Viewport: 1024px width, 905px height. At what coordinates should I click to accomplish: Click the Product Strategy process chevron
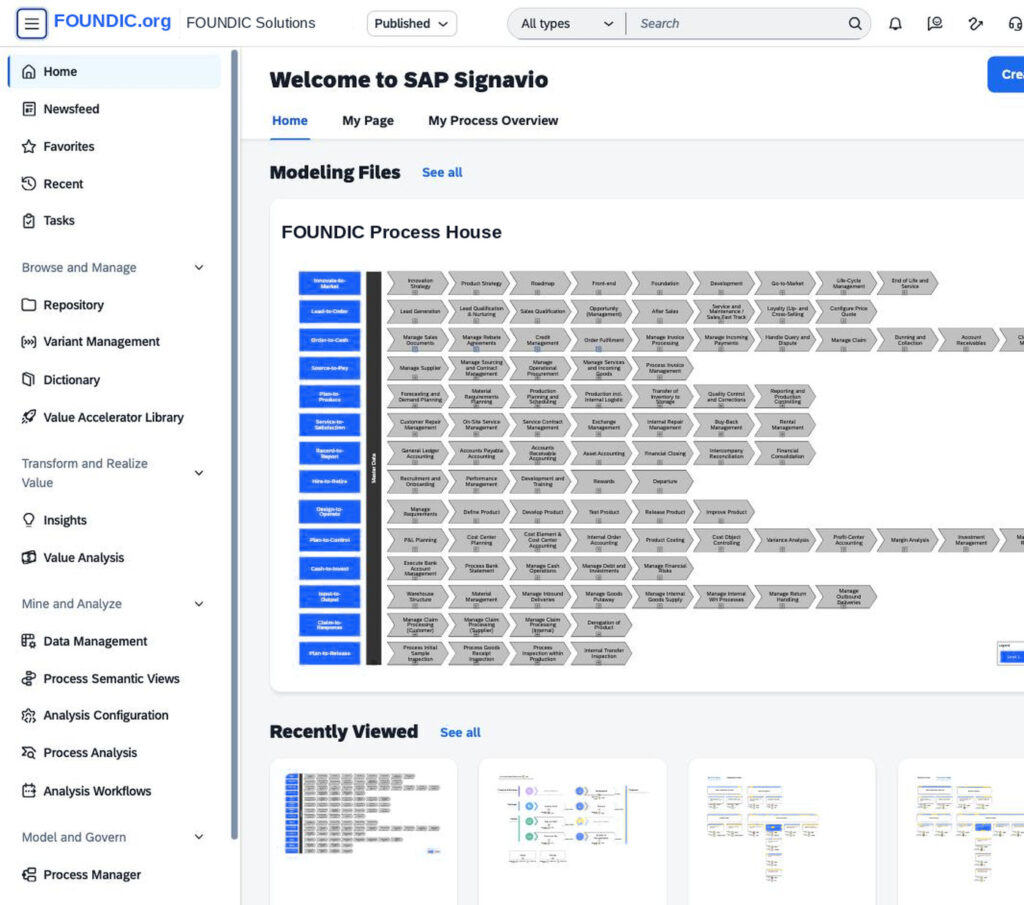pos(479,283)
